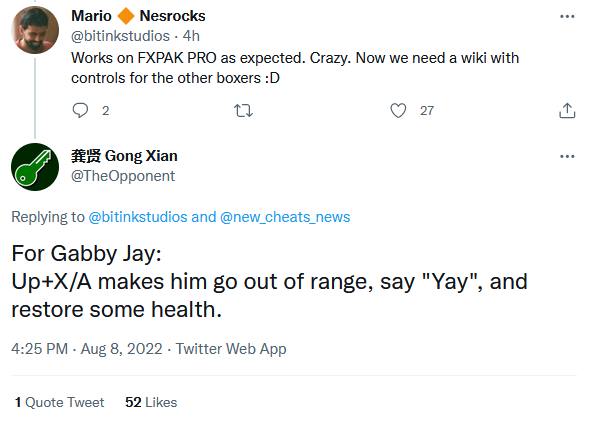Share Mario's tweet via the share icon
Viewport: 591px width, 425px height.
point(567,110)
